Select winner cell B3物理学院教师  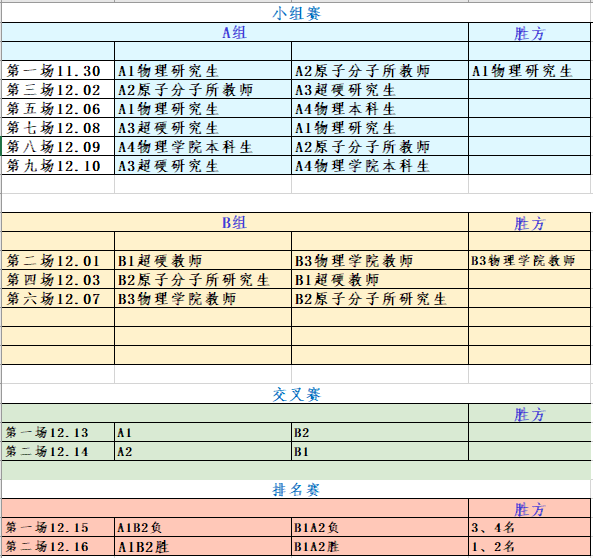click(x=529, y=260)
